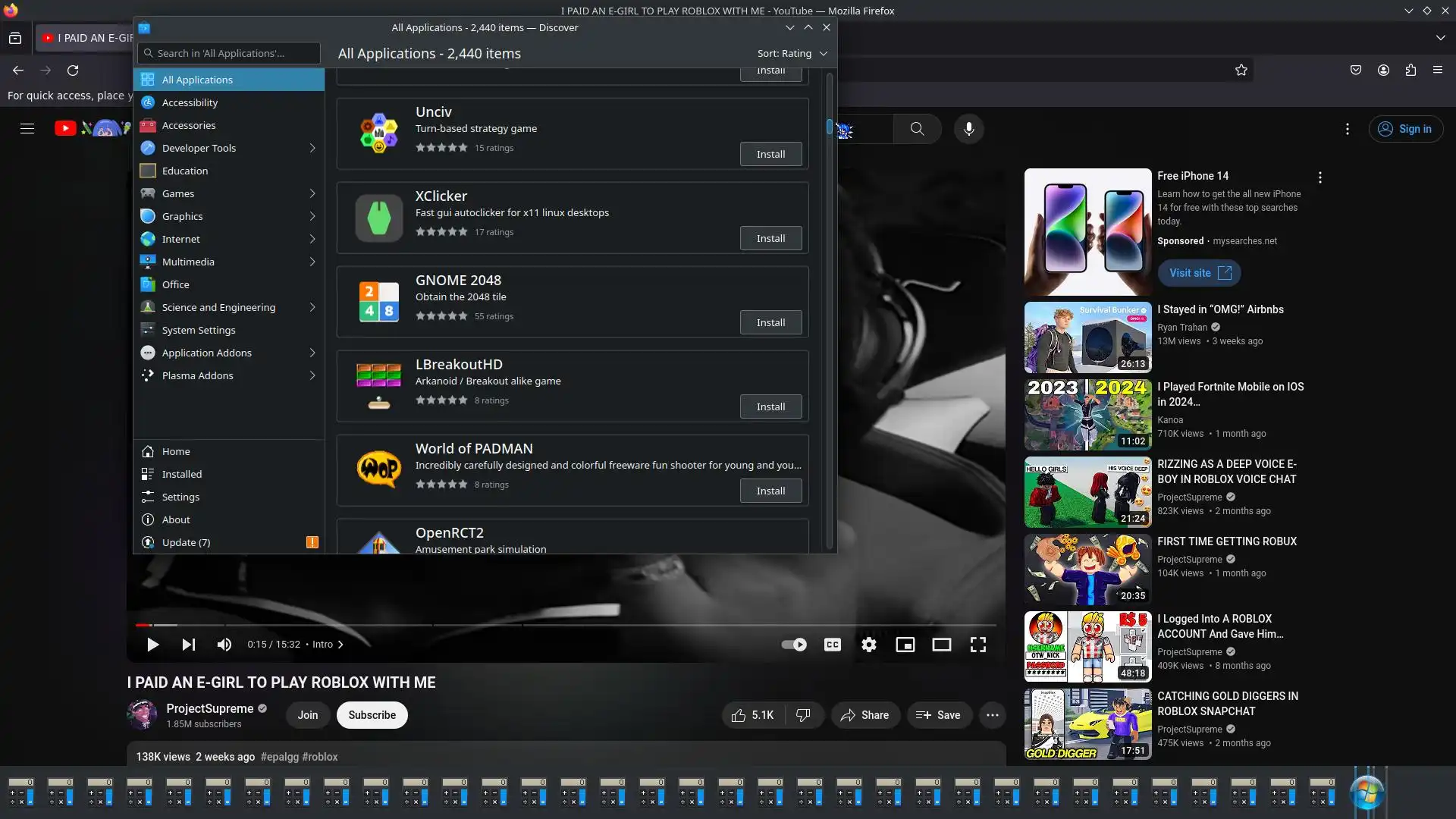
Task: Click the dislike thumbs-down icon
Action: (803, 715)
